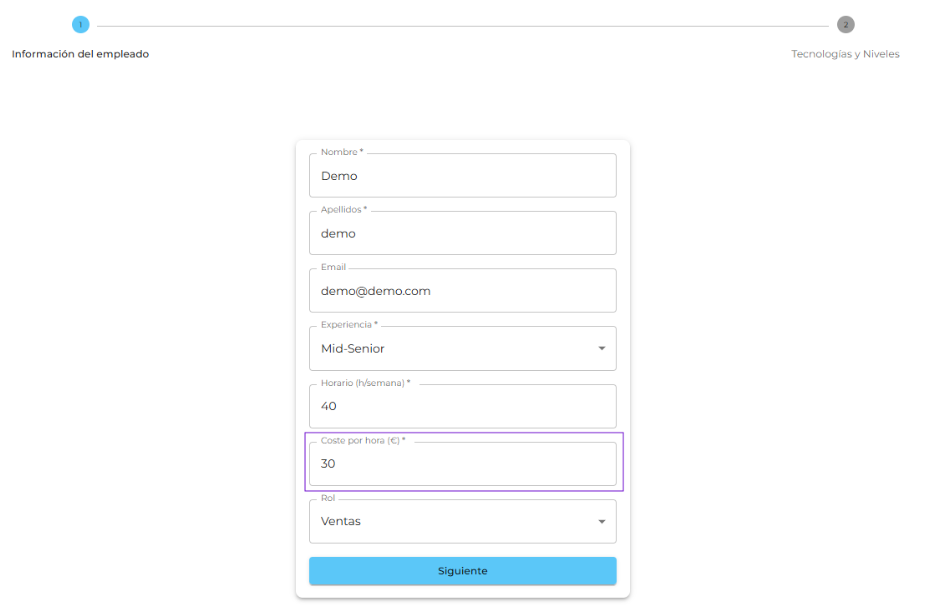Screen dimensions: 932x616
Task: Click the Rol dropdown arrow icon
Action: (x=601, y=522)
